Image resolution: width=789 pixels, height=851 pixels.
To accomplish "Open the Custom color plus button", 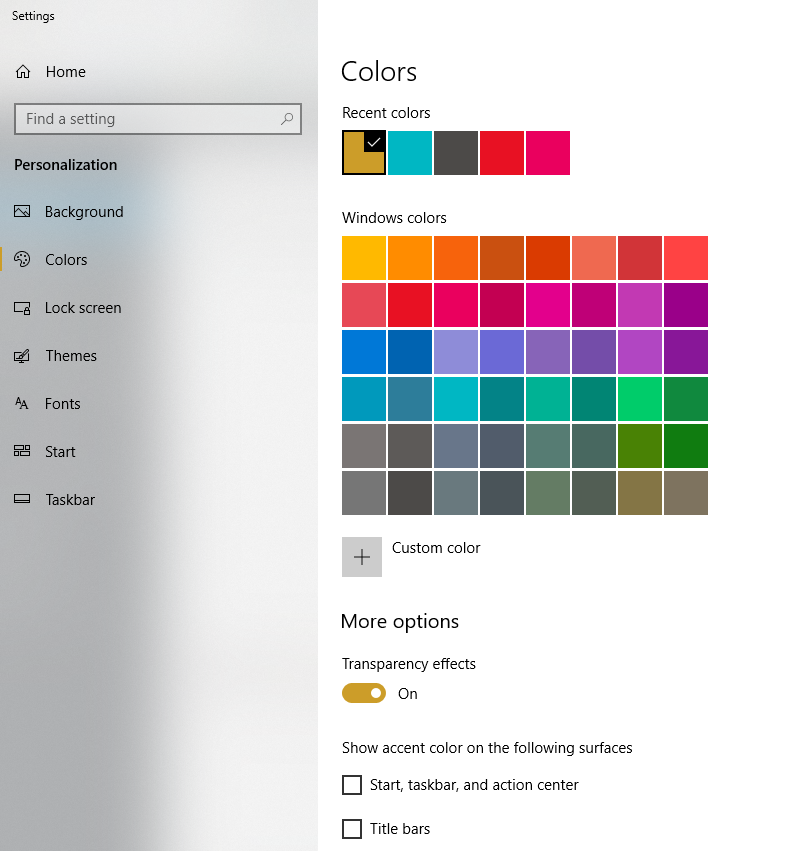I will coord(362,557).
